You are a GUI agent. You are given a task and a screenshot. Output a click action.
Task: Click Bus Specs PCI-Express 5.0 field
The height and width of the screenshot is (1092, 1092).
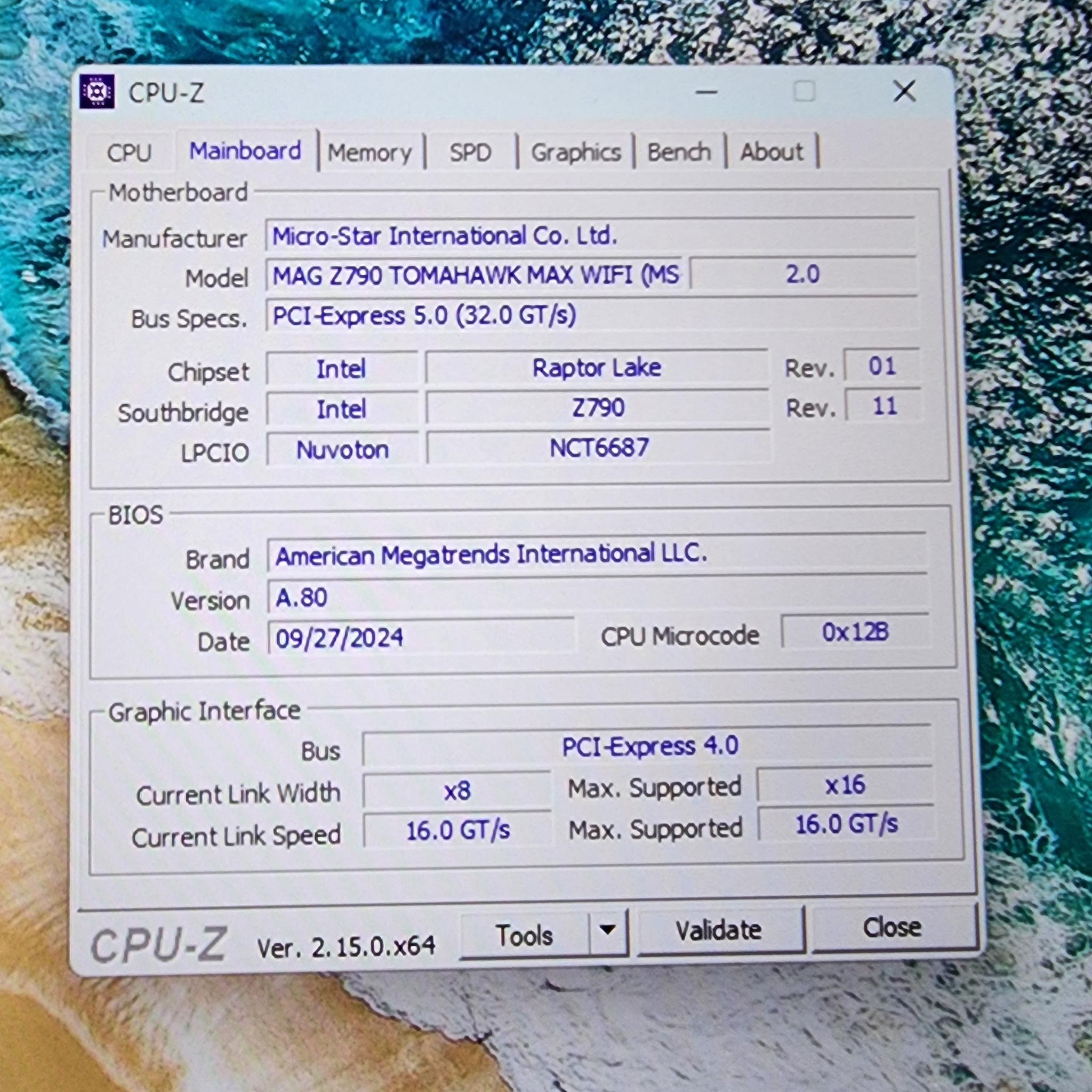[x=591, y=316]
